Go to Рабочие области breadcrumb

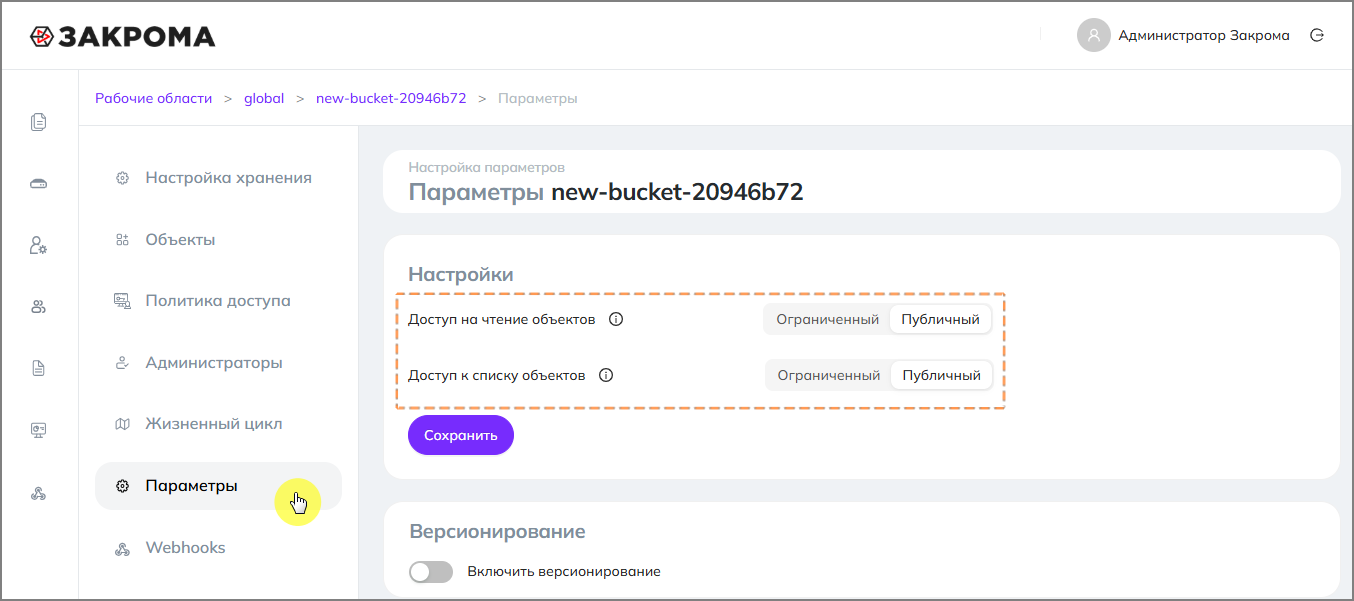click(x=154, y=98)
